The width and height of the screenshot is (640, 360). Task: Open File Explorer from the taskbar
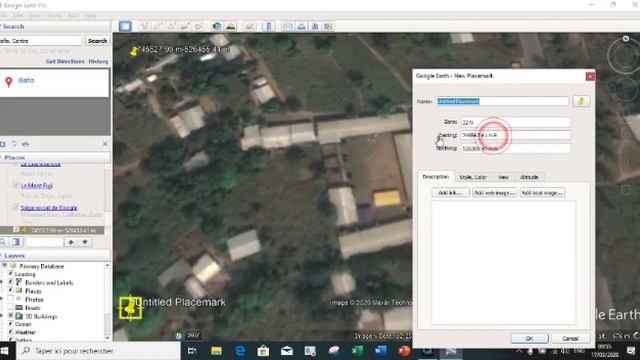pos(216,351)
